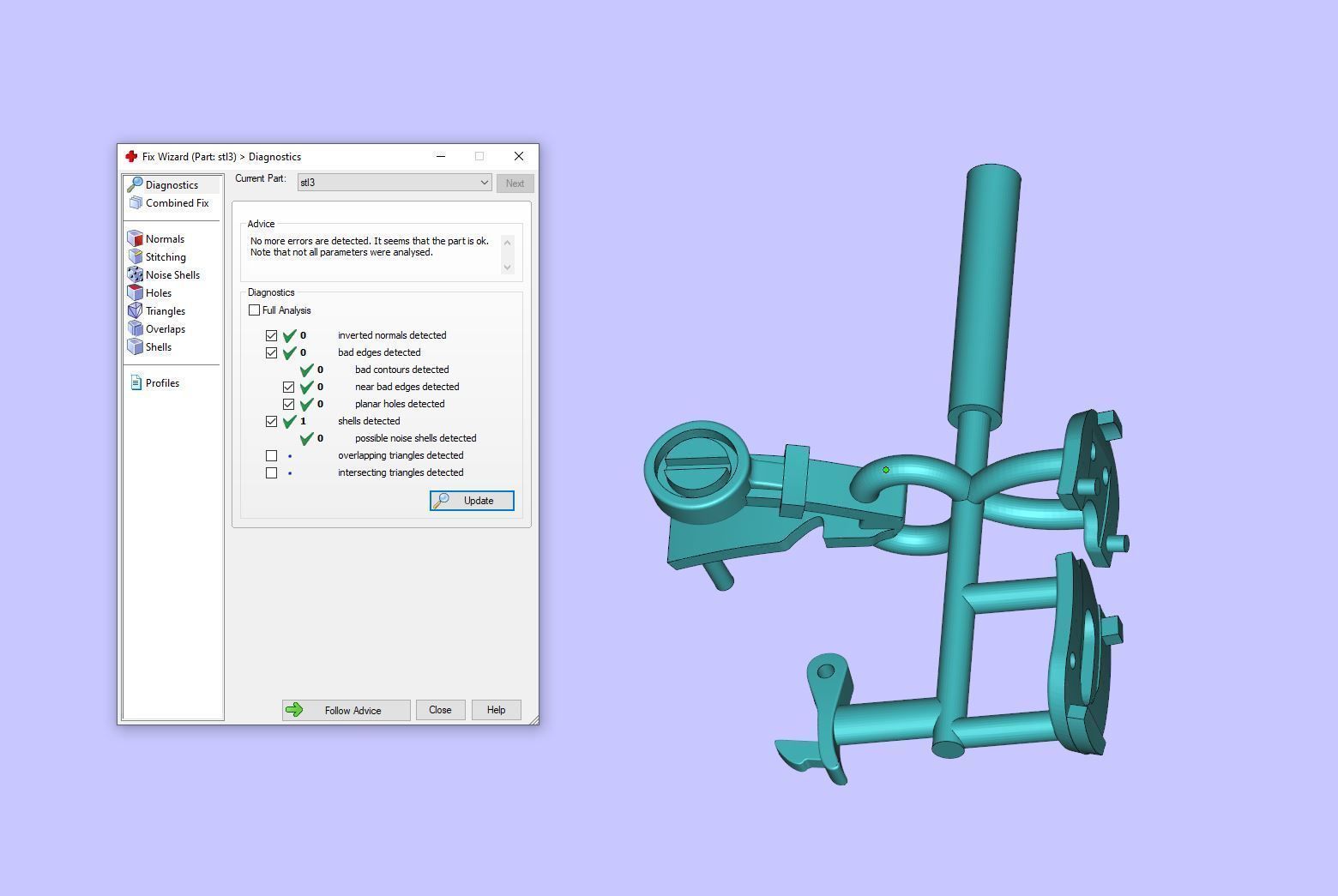Select the Holes fix icon
Image resolution: width=1338 pixels, height=896 pixels.
pos(135,292)
